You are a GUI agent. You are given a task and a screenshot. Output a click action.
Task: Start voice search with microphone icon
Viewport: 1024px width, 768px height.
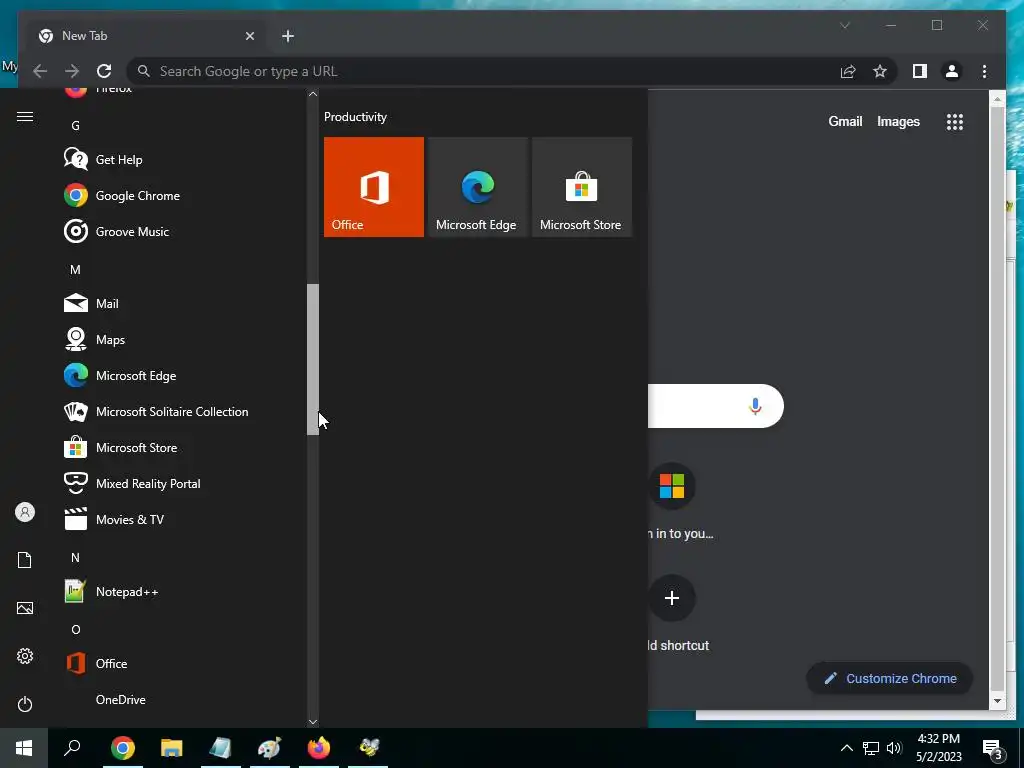click(x=755, y=406)
